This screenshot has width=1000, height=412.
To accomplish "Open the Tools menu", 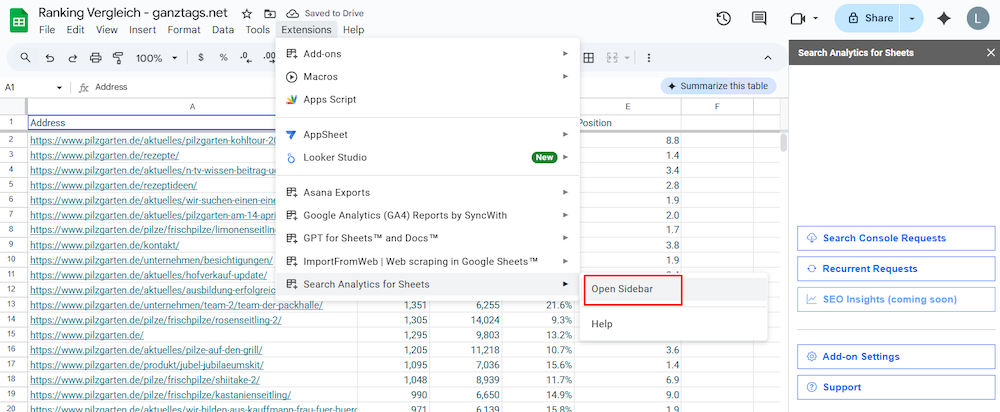I will pyautogui.click(x=258, y=29).
